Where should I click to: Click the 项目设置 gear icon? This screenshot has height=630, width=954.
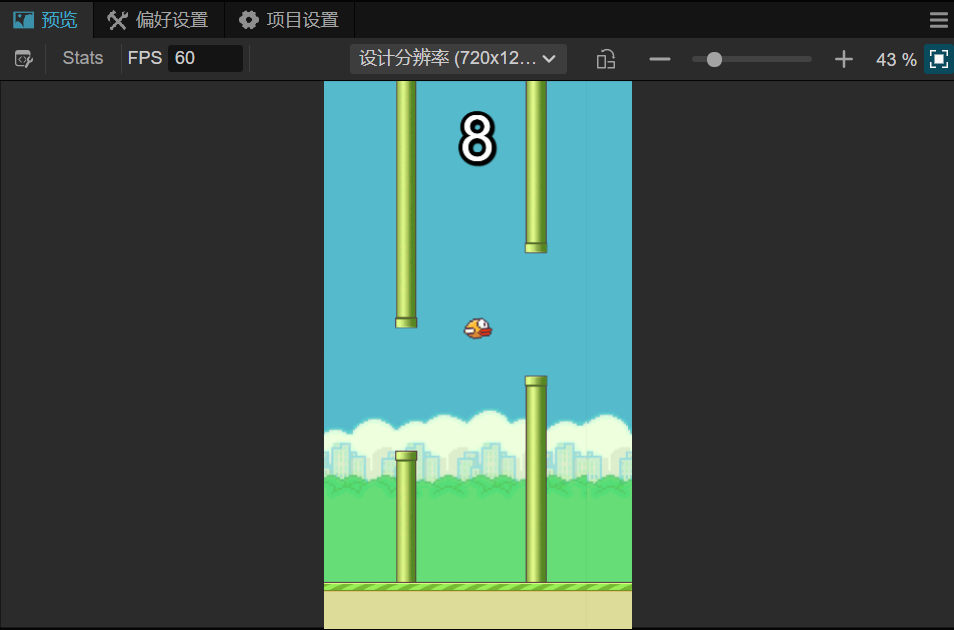pyautogui.click(x=248, y=20)
